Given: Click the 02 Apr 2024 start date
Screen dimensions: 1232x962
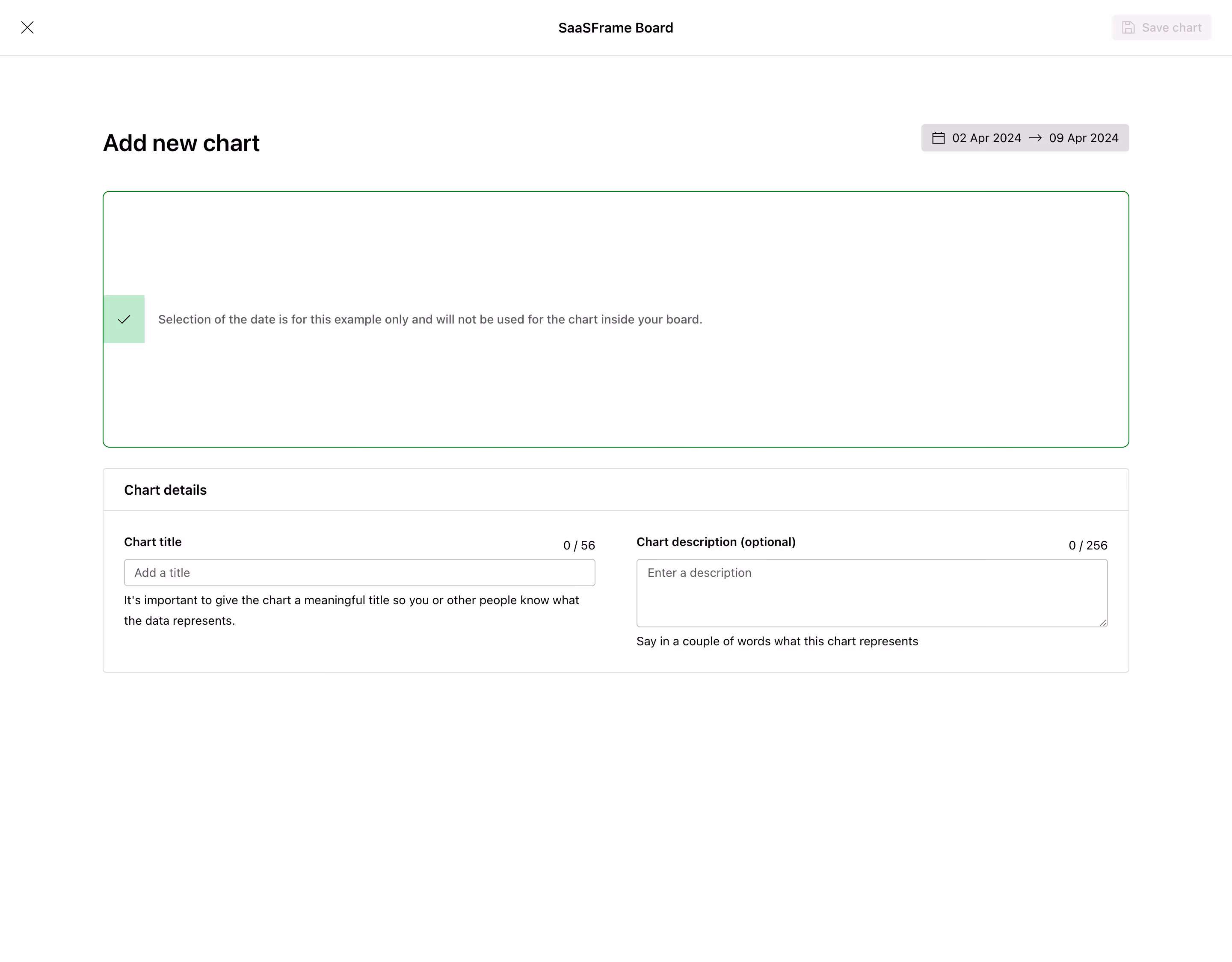Looking at the screenshot, I should coord(986,138).
